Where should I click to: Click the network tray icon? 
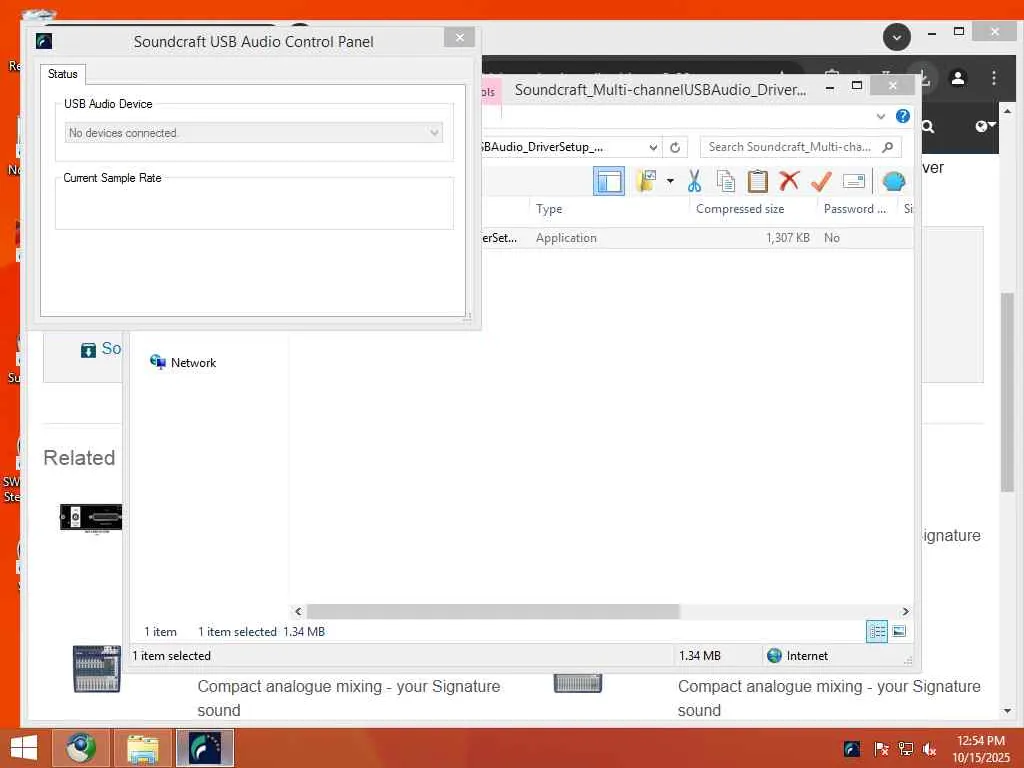[905, 749]
